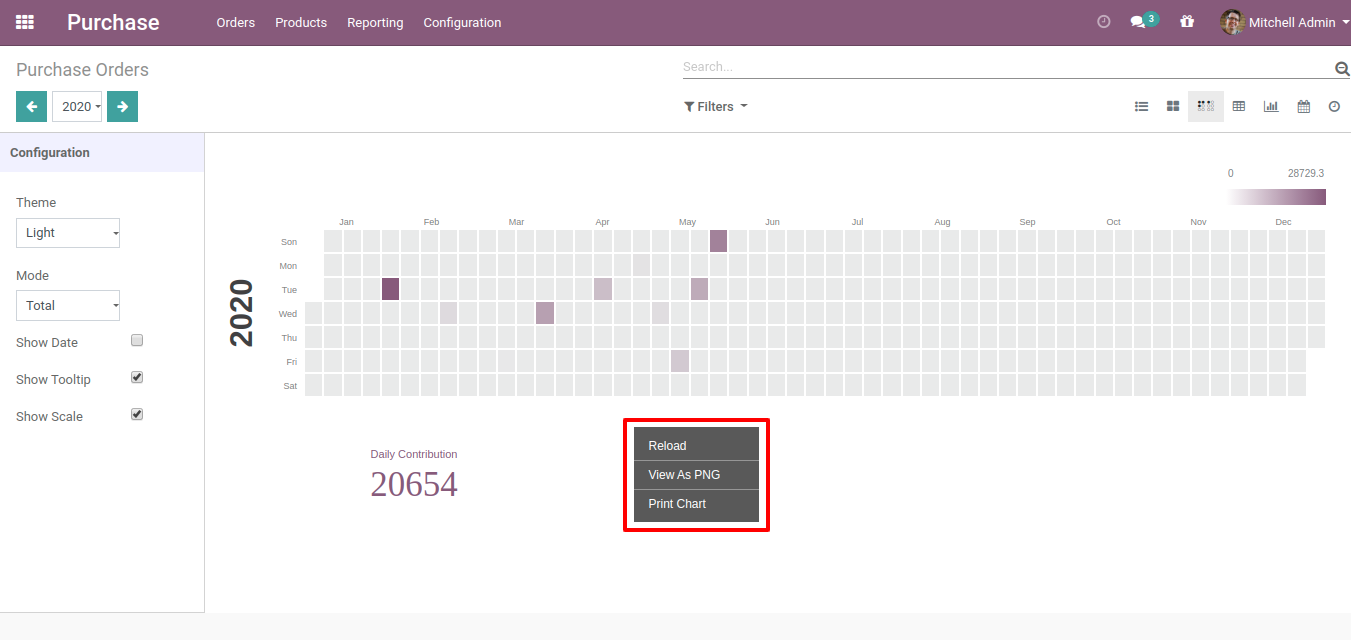
Task: Open the apps grid menu icon
Action: click(x=25, y=22)
